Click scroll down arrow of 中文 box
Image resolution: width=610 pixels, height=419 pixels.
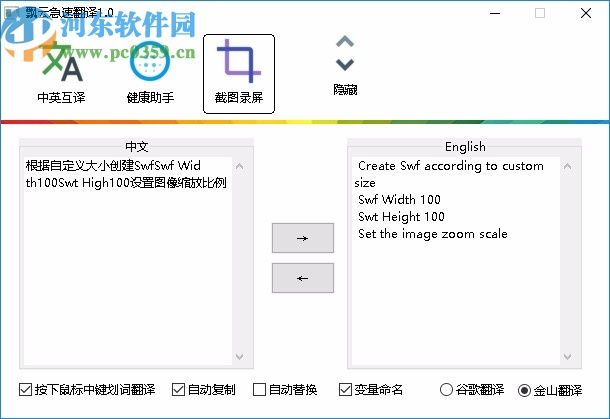pyautogui.click(x=240, y=356)
